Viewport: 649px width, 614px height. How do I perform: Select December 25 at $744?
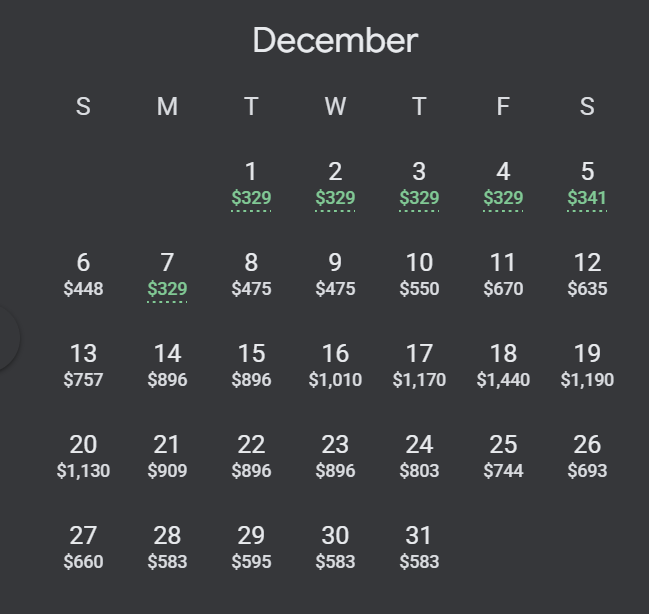pyautogui.click(x=503, y=458)
